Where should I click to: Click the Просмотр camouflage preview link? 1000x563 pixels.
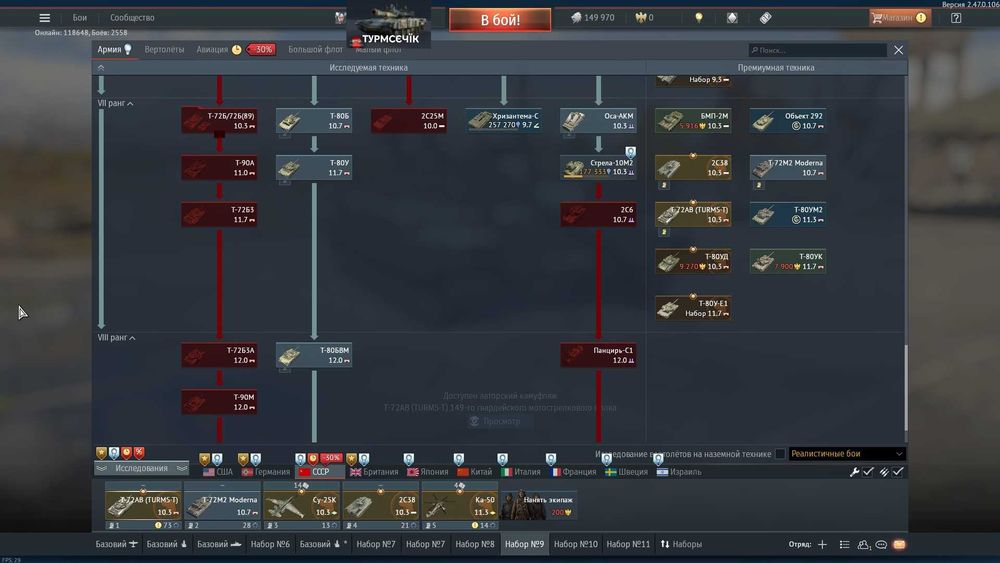[495, 421]
